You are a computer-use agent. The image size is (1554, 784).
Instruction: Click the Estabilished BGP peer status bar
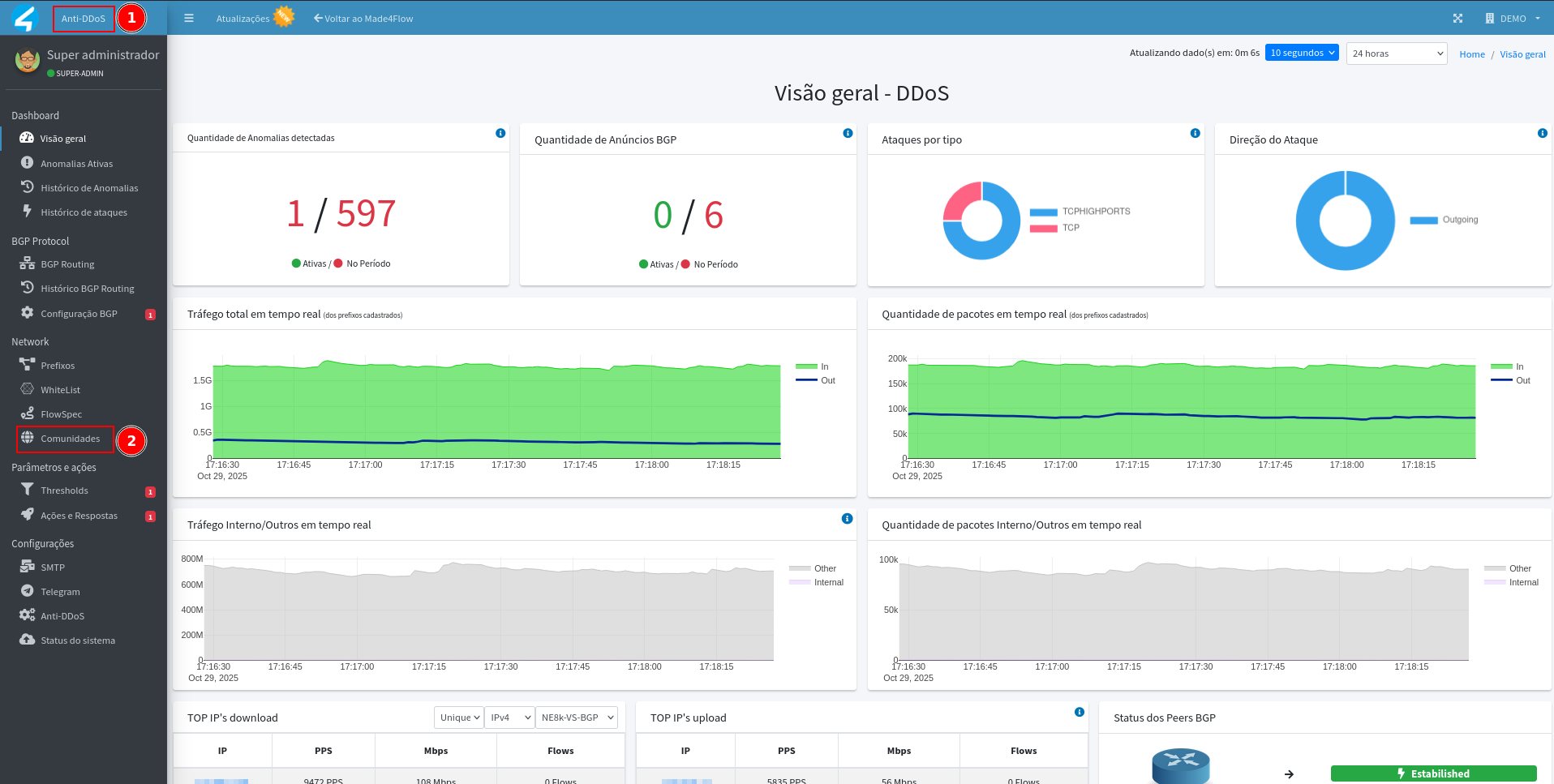[x=1432, y=773]
